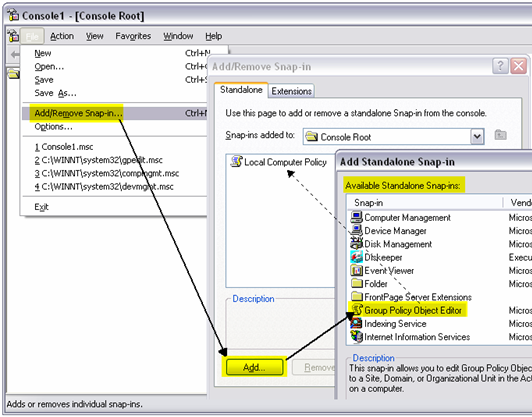Click the MMC icon in the menu bar
The width and height of the screenshot is (532, 417).
pos(13,36)
